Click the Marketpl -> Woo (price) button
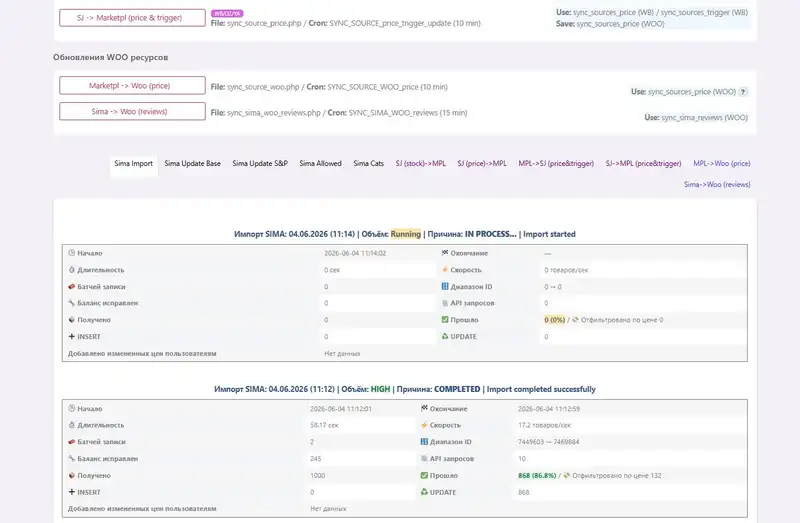The image size is (800, 523). click(132, 86)
